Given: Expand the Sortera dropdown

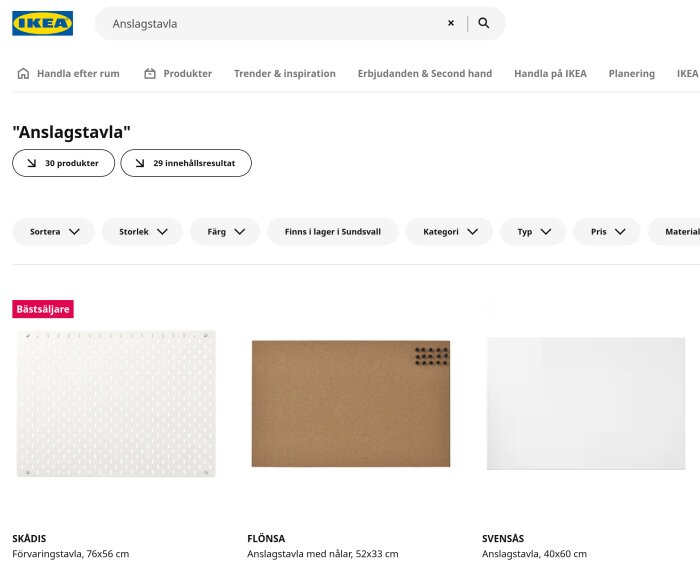Looking at the screenshot, I should pos(54,232).
